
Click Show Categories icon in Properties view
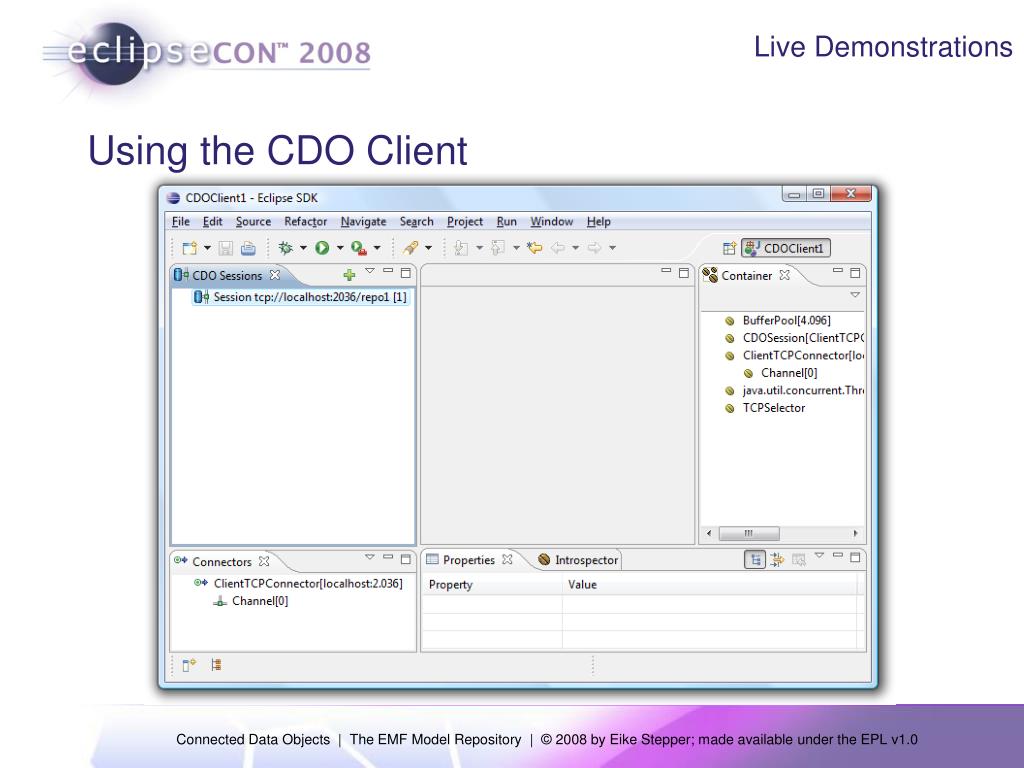[x=755, y=560]
